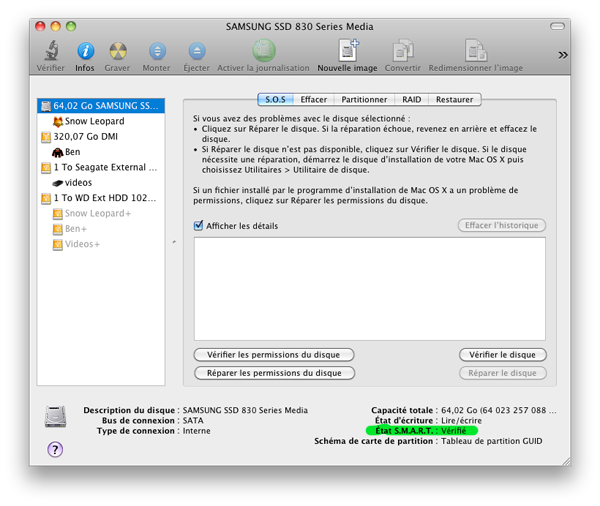Viewport: 600px width, 506px height.
Task: Click the videos drive icon
Action: 58,183
